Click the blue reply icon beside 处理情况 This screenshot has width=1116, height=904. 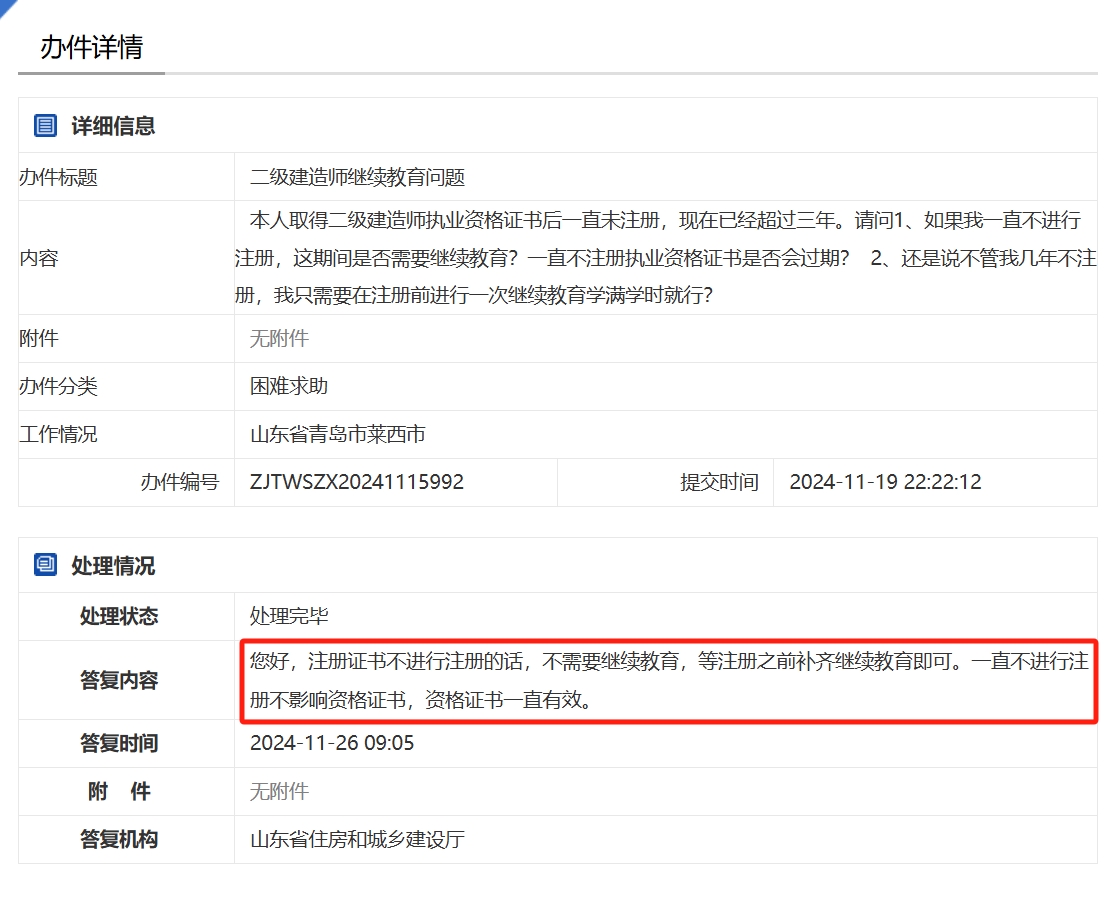pyautogui.click(x=44, y=564)
